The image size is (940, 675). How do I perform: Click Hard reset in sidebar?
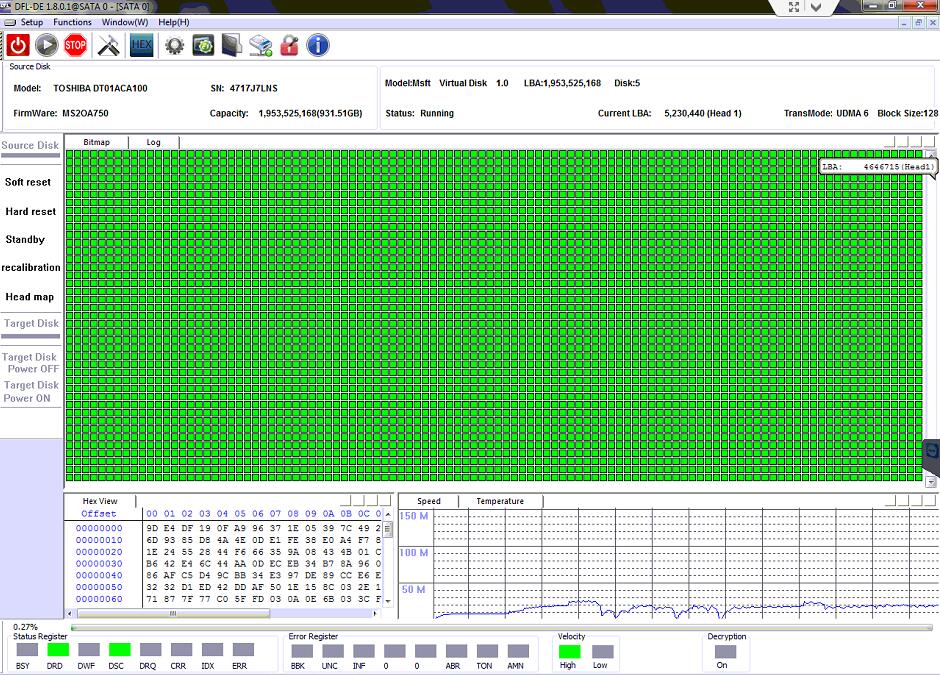pyautogui.click(x=31, y=212)
